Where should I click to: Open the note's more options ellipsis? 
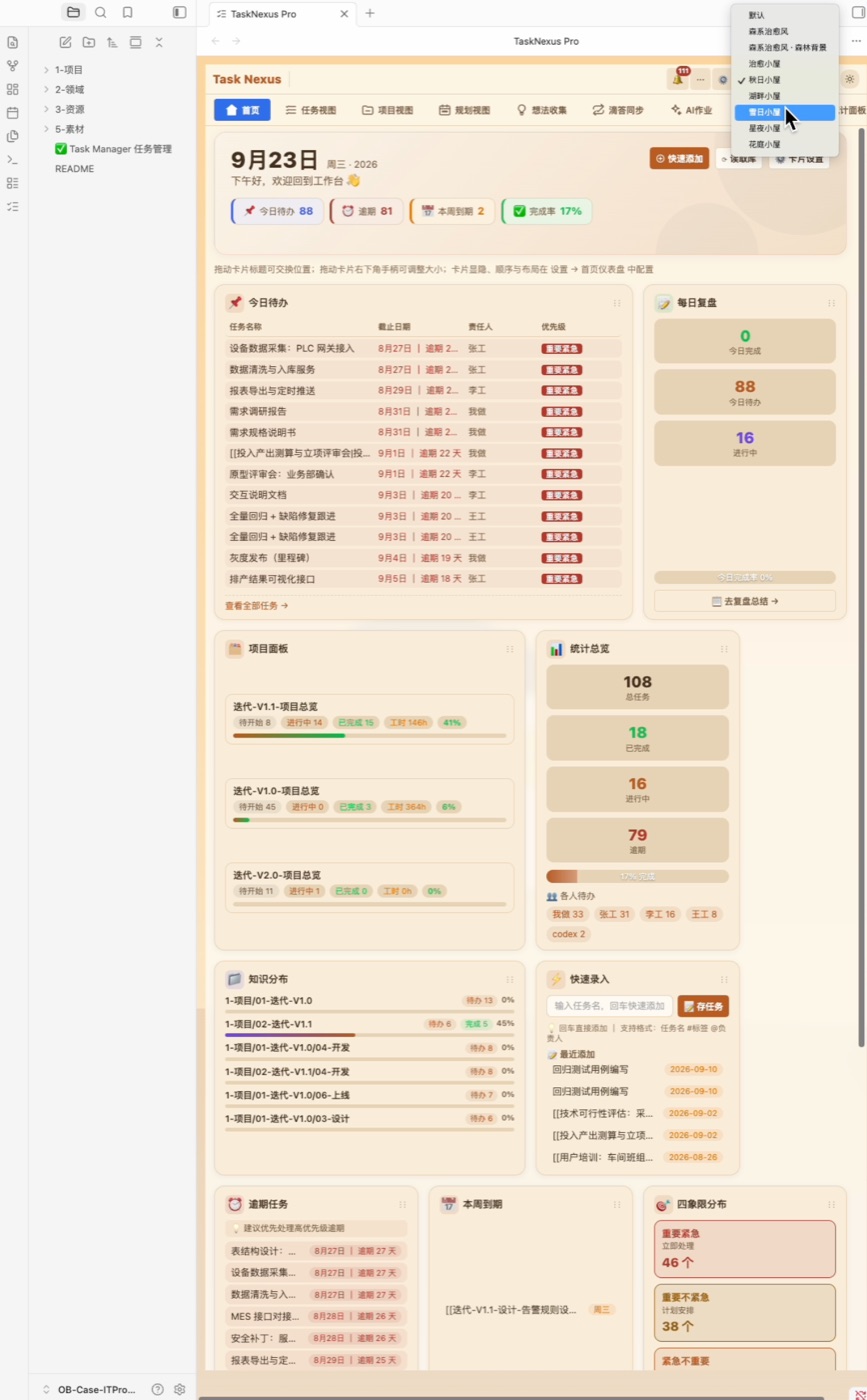point(857,41)
